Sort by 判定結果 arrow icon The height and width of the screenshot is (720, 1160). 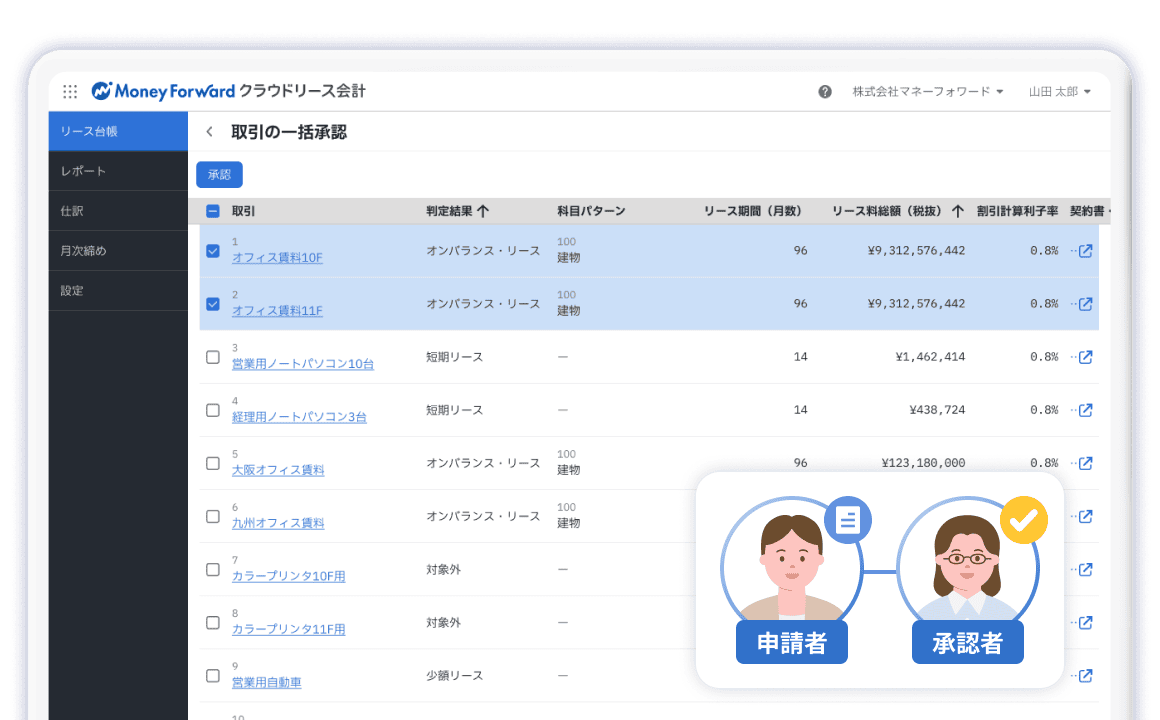[x=483, y=211]
